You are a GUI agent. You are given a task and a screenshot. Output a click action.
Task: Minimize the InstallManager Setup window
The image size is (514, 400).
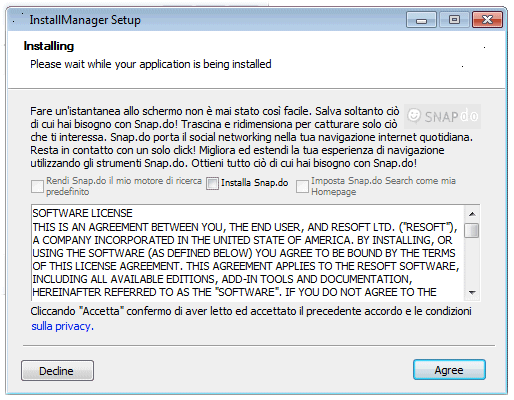click(421, 20)
